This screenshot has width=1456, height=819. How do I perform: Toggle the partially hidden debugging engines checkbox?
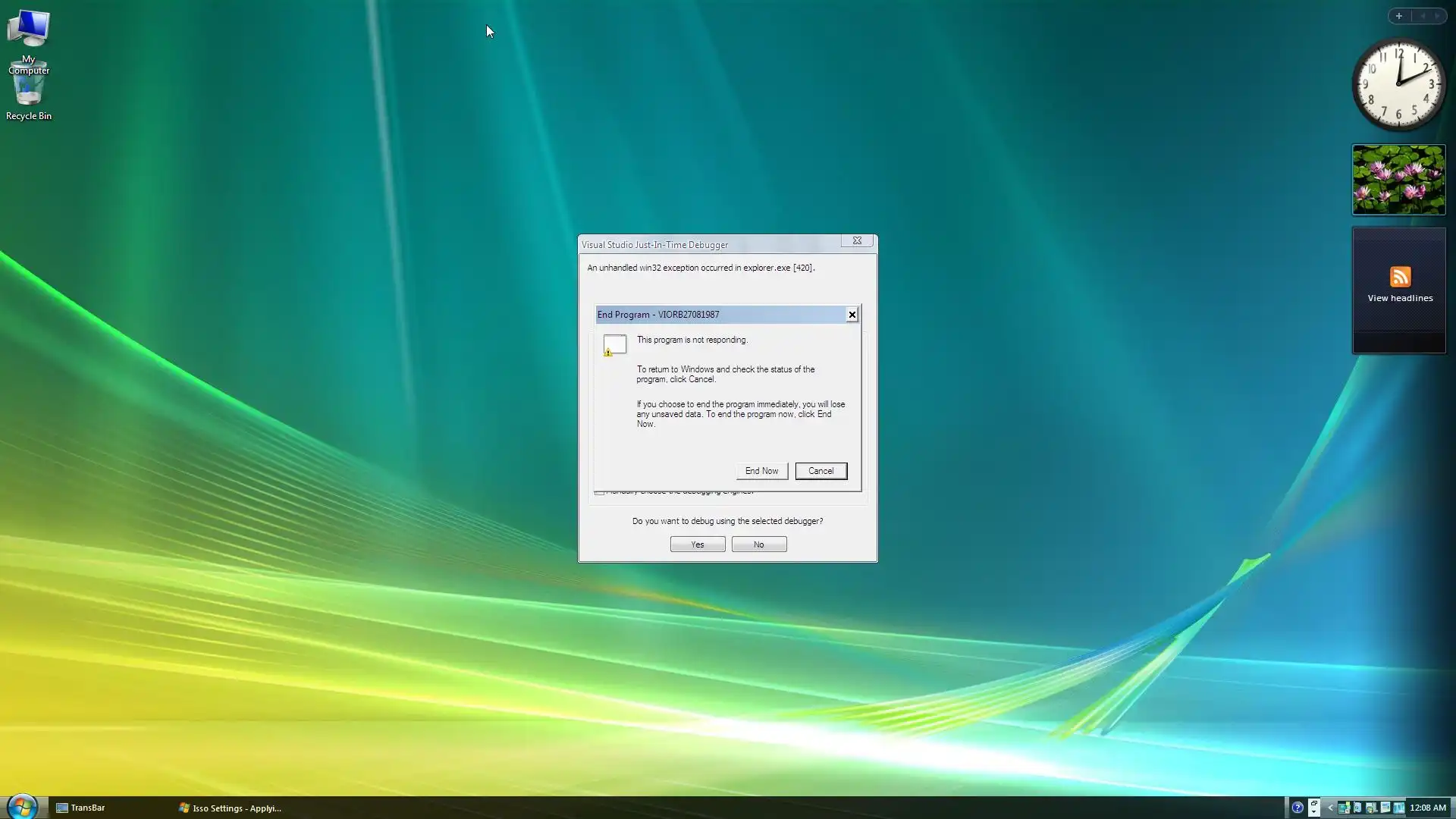click(x=599, y=492)
